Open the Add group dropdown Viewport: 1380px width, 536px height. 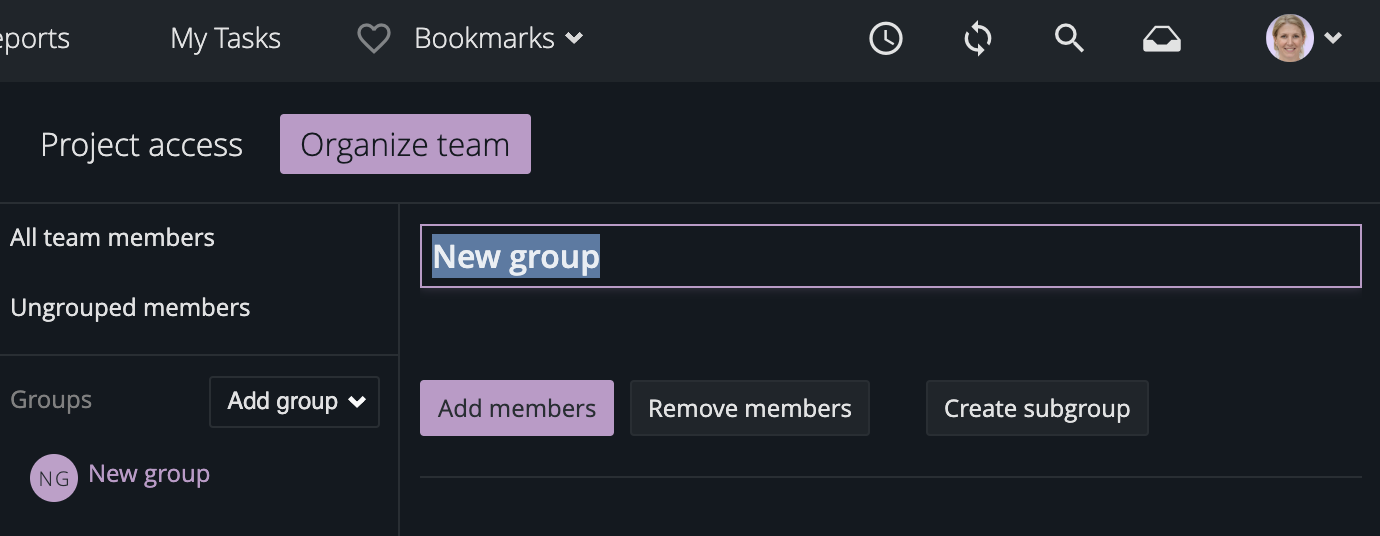[x=294, y=401]
